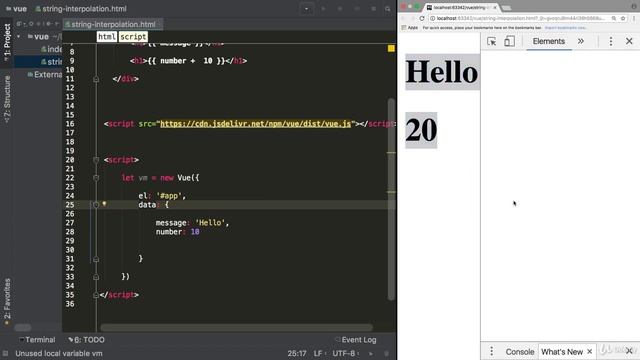Click the 'Hello' string on line 27
The image size is (640, 360).
pos(211,223)
